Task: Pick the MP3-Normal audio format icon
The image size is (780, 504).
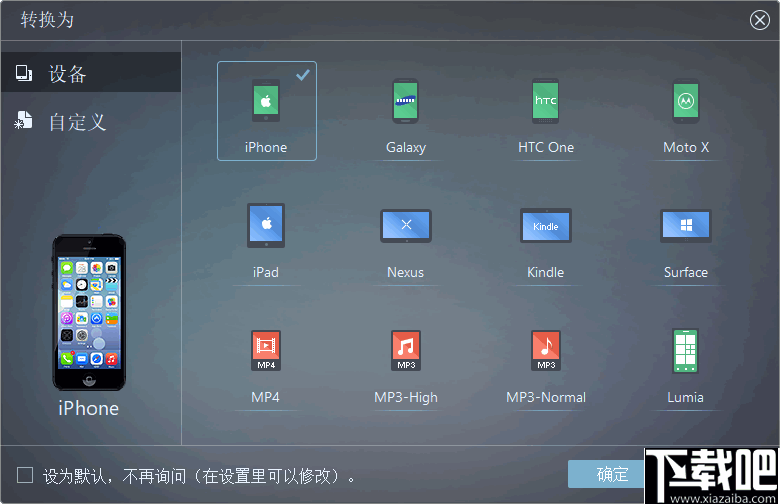Action: pyautogui.click(x=546, y=351)
